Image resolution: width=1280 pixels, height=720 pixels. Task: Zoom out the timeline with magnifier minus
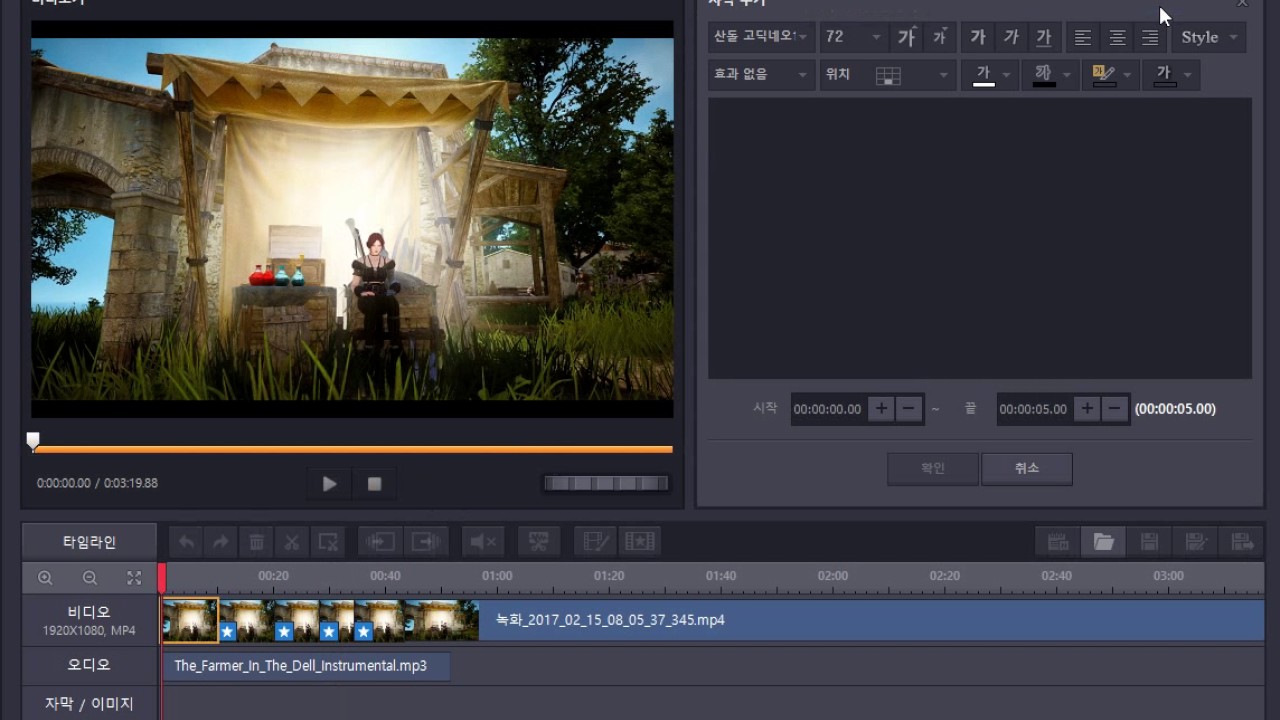(90, 578)
